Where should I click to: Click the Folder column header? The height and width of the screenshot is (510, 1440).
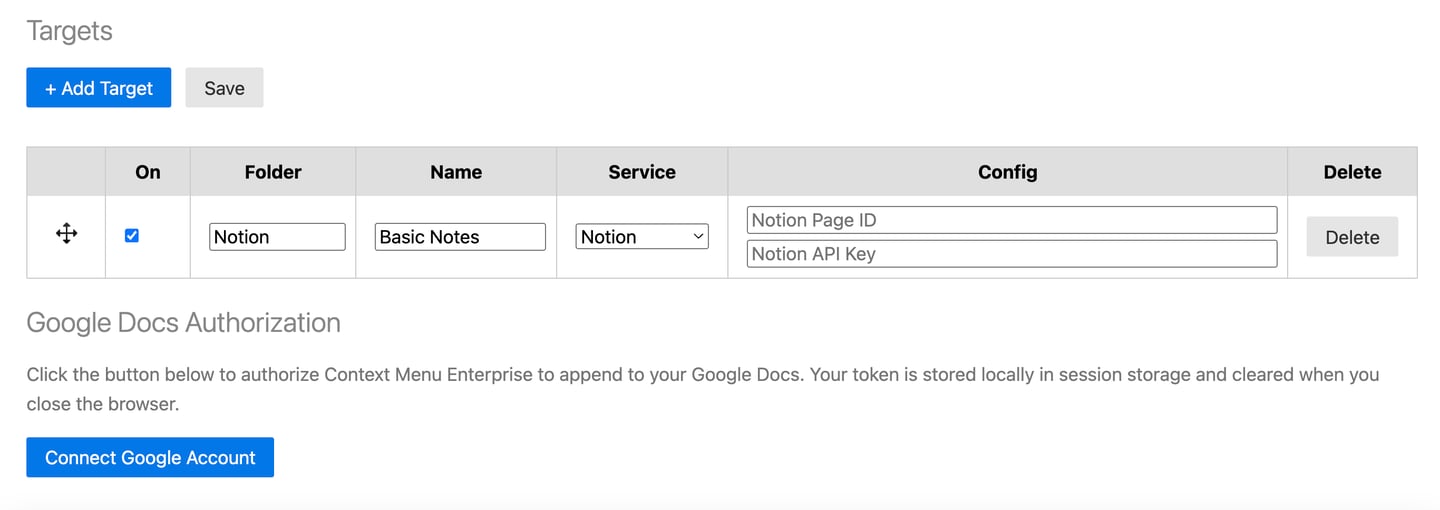pos(273,172)
